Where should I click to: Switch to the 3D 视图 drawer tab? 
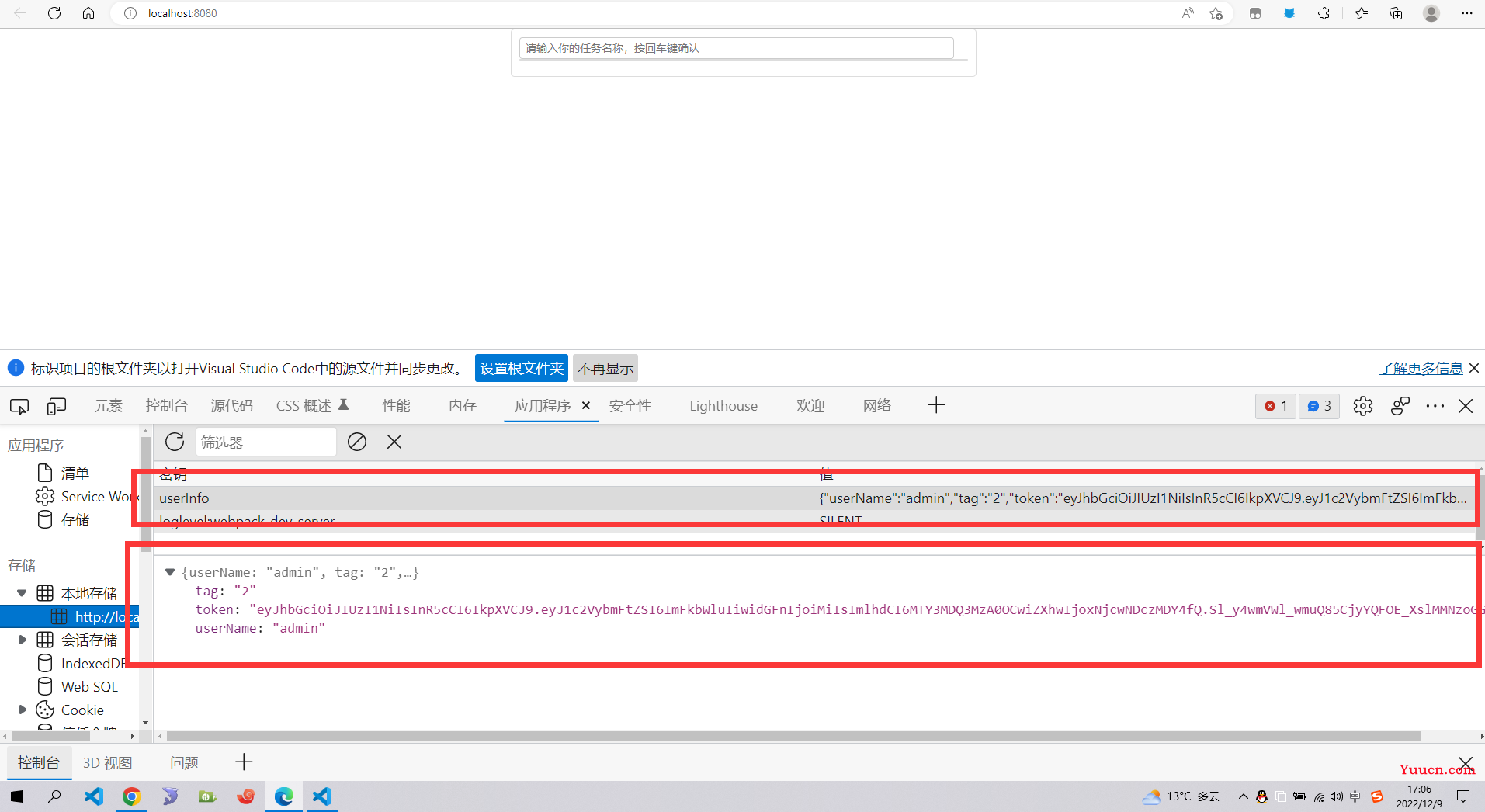point(107,763)
